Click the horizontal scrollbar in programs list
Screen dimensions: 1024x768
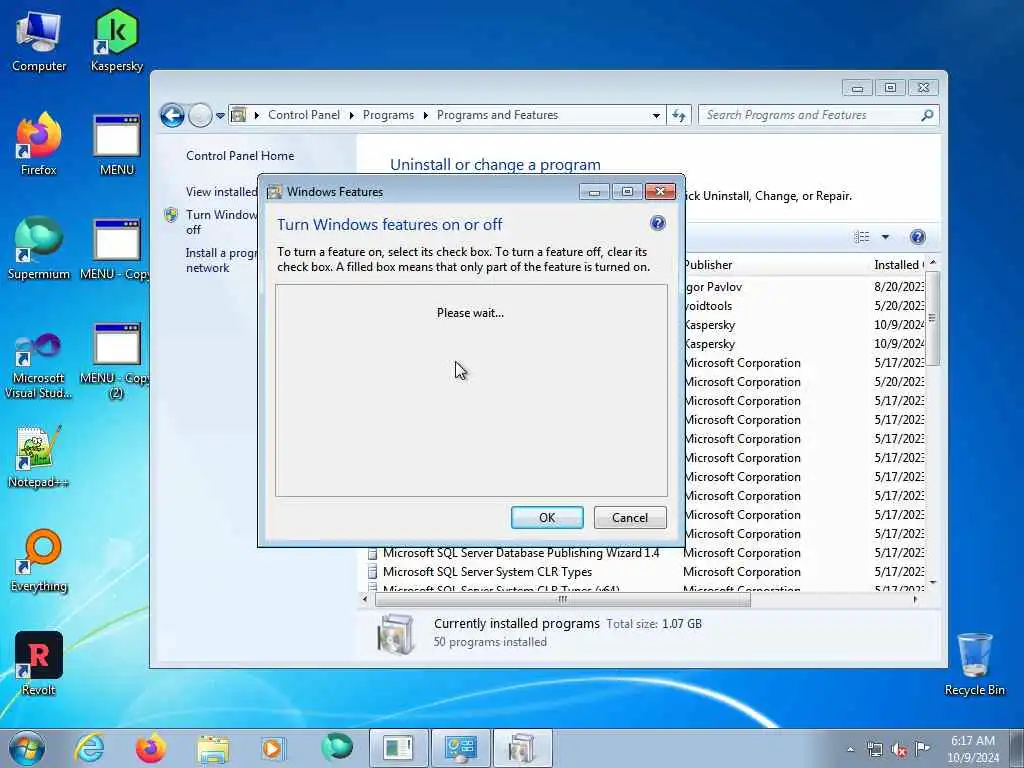pos(562,600)
